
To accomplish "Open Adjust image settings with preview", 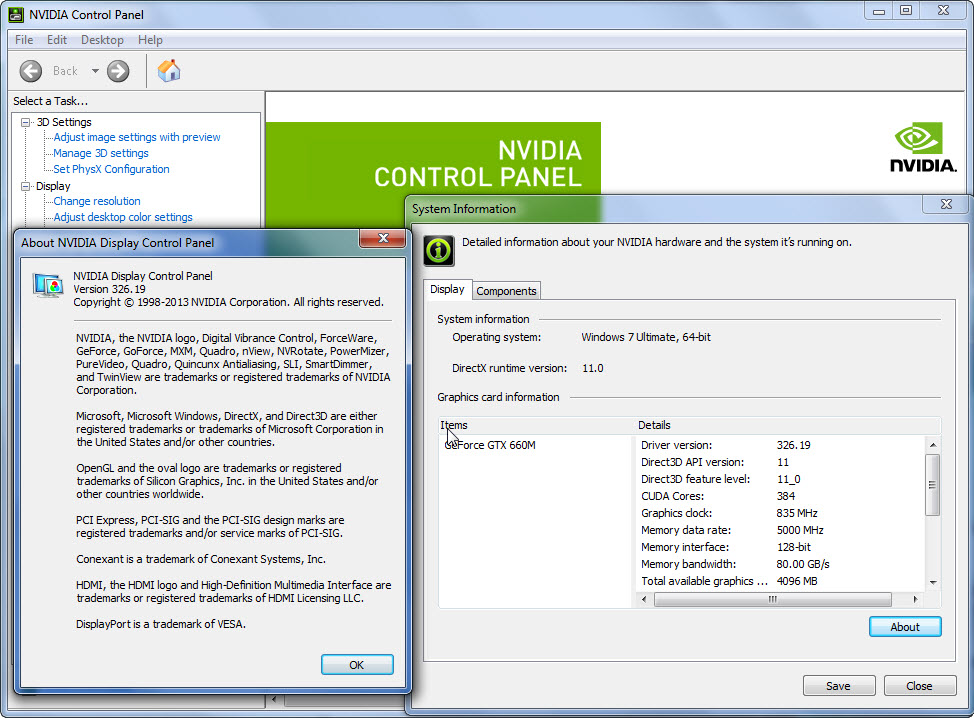I will [137, 137].
